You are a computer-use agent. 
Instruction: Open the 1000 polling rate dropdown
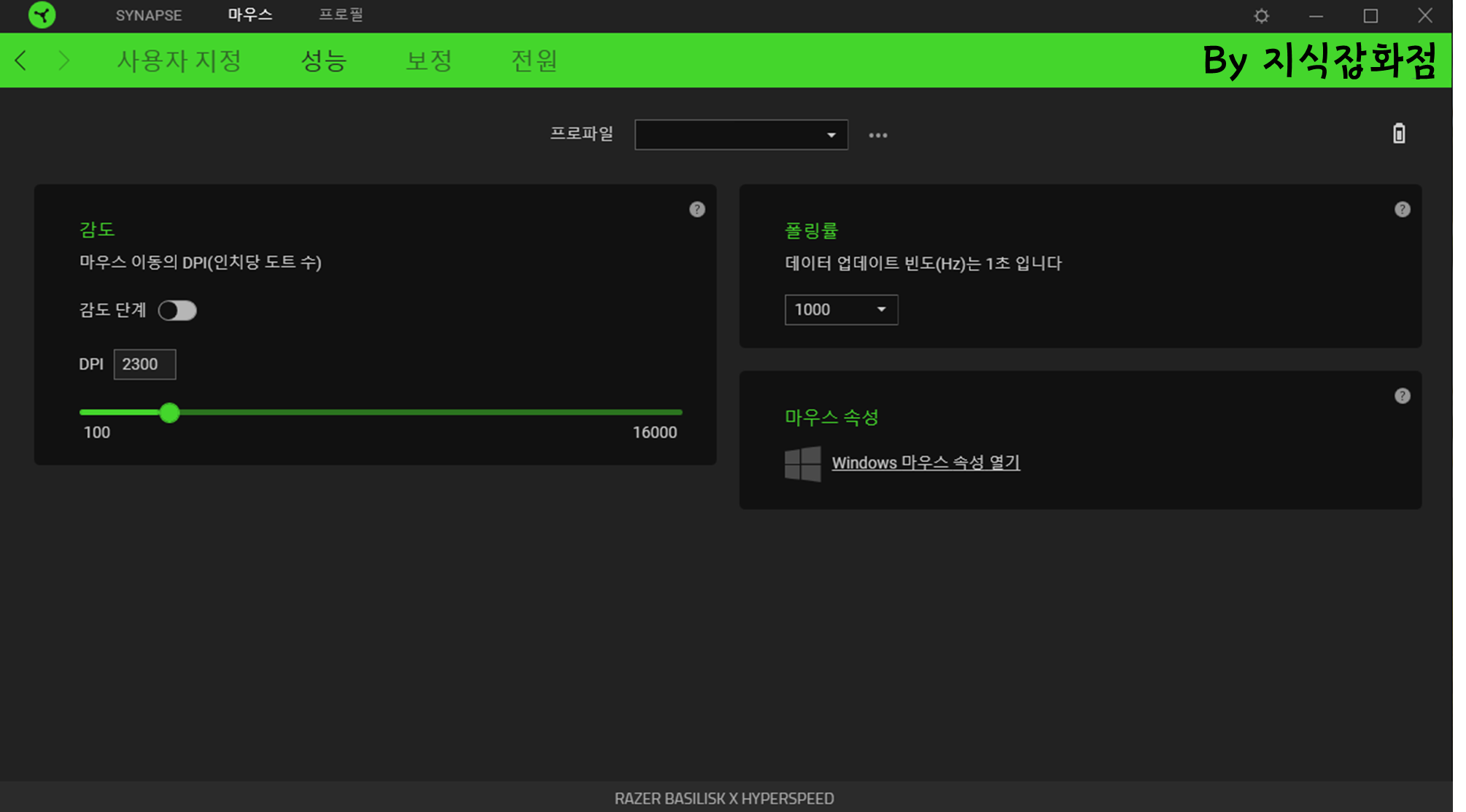tap(841, 310)
